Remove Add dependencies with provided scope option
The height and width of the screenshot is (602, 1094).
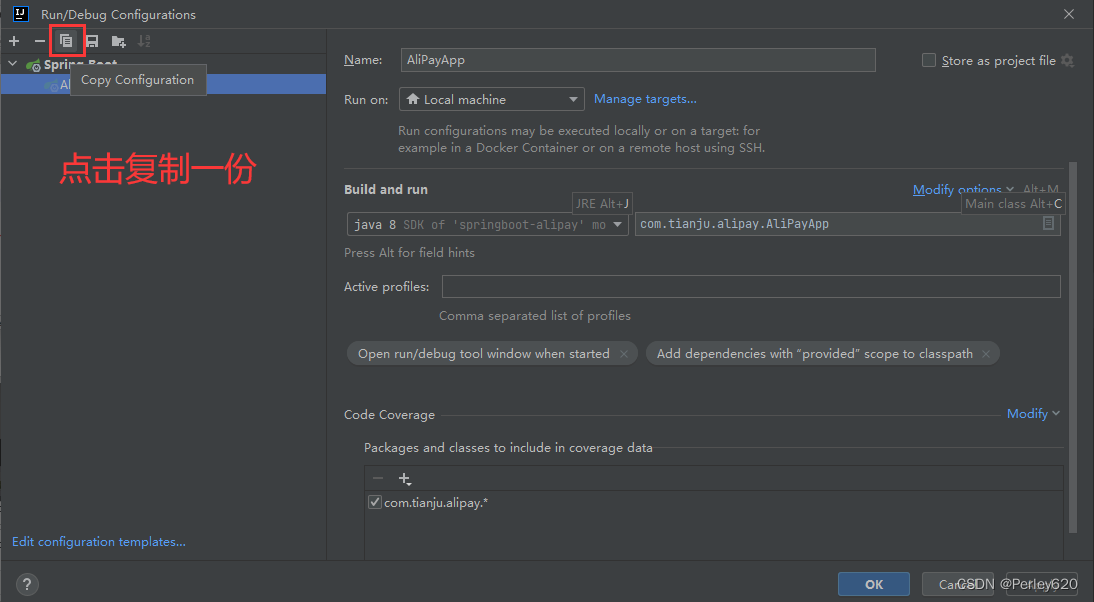pyautogui.click(x=986, y=354)
